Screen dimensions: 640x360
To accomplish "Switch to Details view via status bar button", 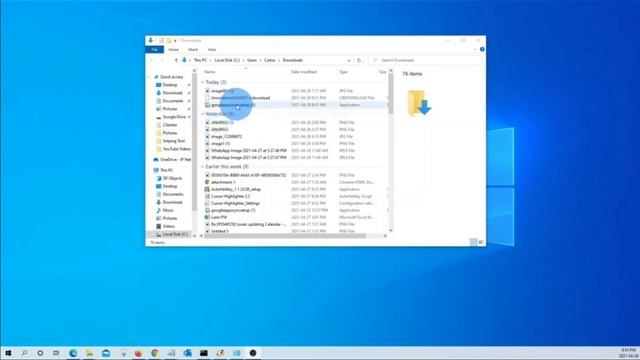I will 473,242.
